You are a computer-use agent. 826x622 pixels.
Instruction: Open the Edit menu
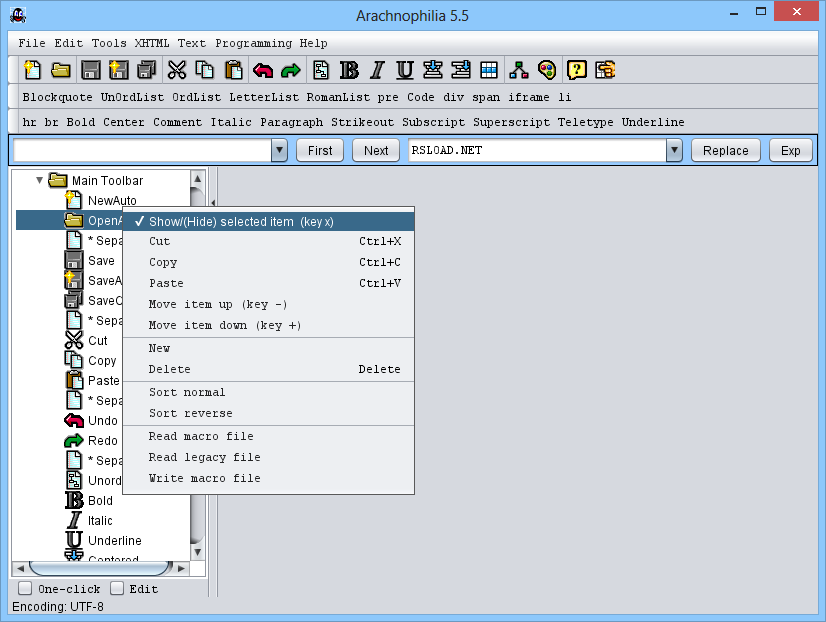pos(68,43)
